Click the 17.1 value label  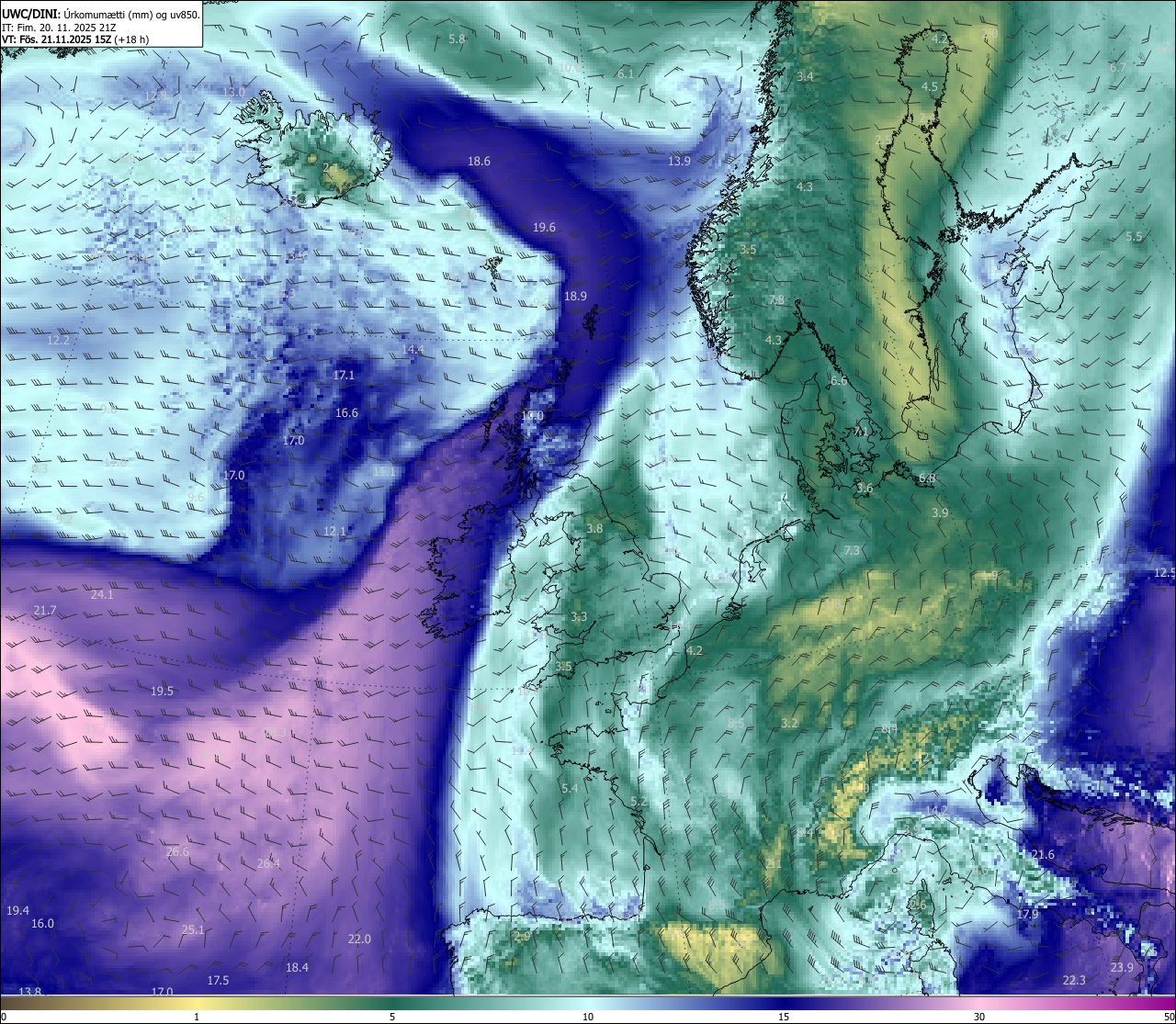(344, 375)
